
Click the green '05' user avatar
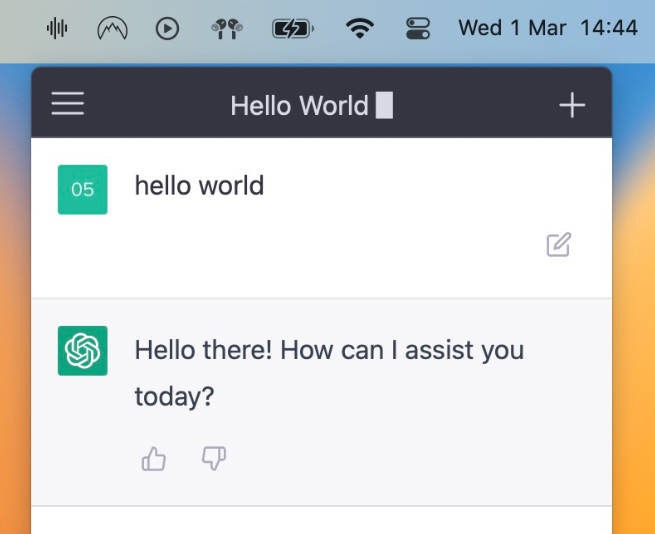coord(83,189)
